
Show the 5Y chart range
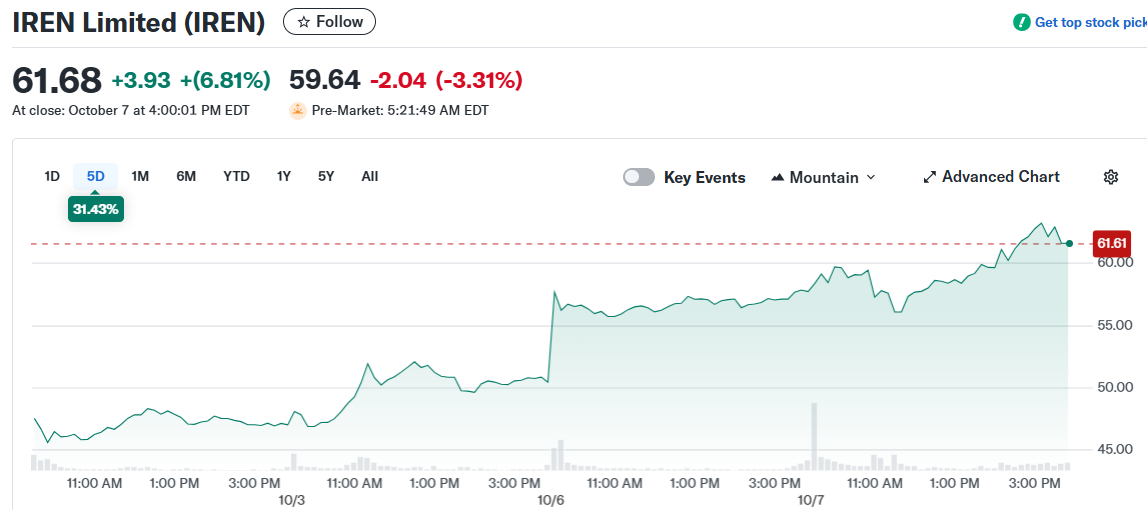pyautogui.click(x=326, y=177)
